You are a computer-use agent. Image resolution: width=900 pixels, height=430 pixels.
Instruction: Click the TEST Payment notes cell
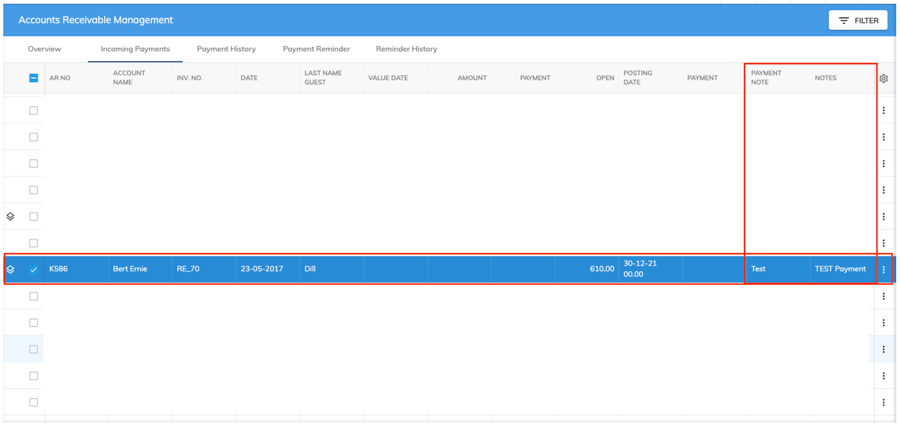(840, 269)
